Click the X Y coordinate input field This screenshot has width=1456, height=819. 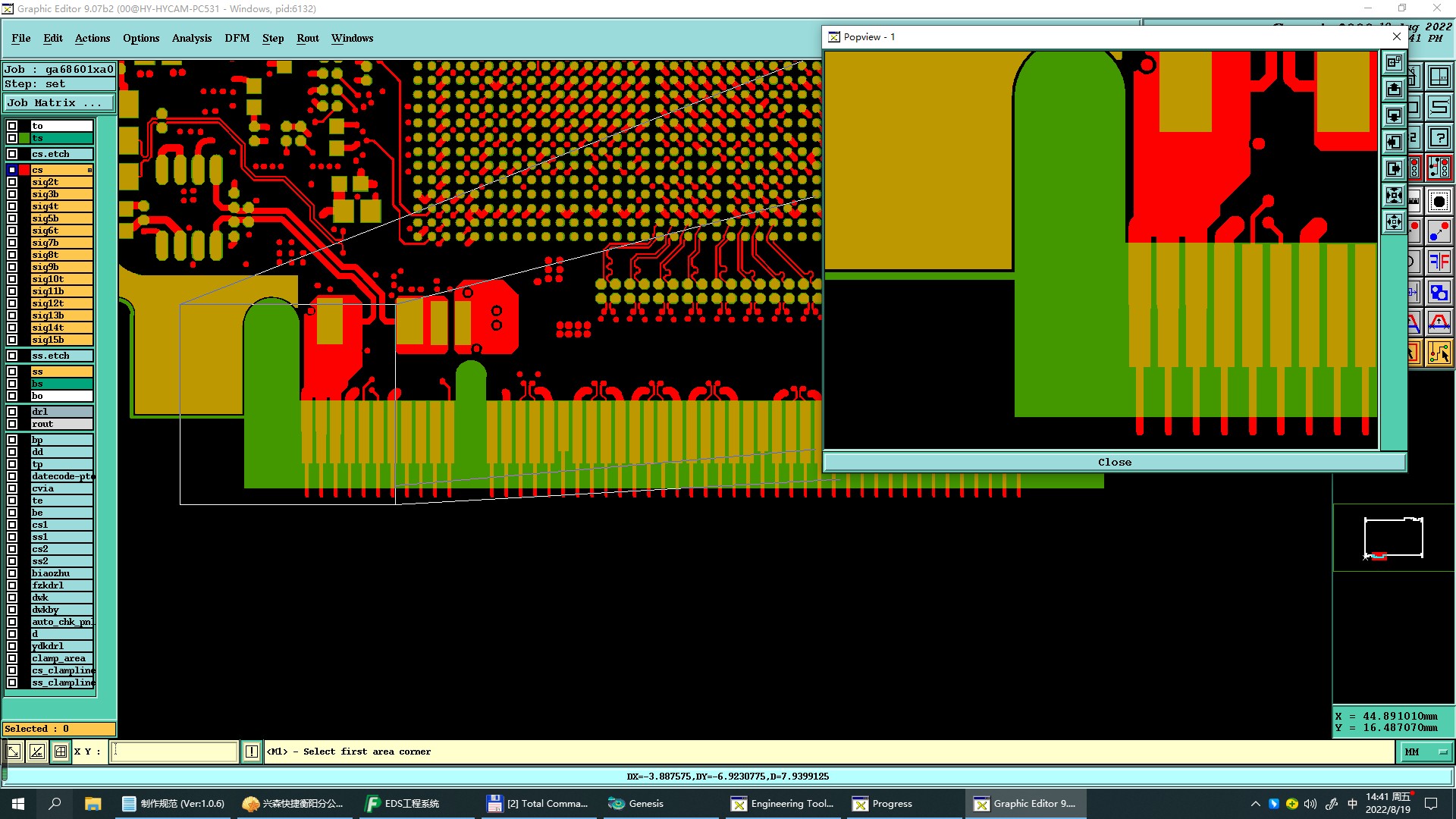click(x=174, y=752)
